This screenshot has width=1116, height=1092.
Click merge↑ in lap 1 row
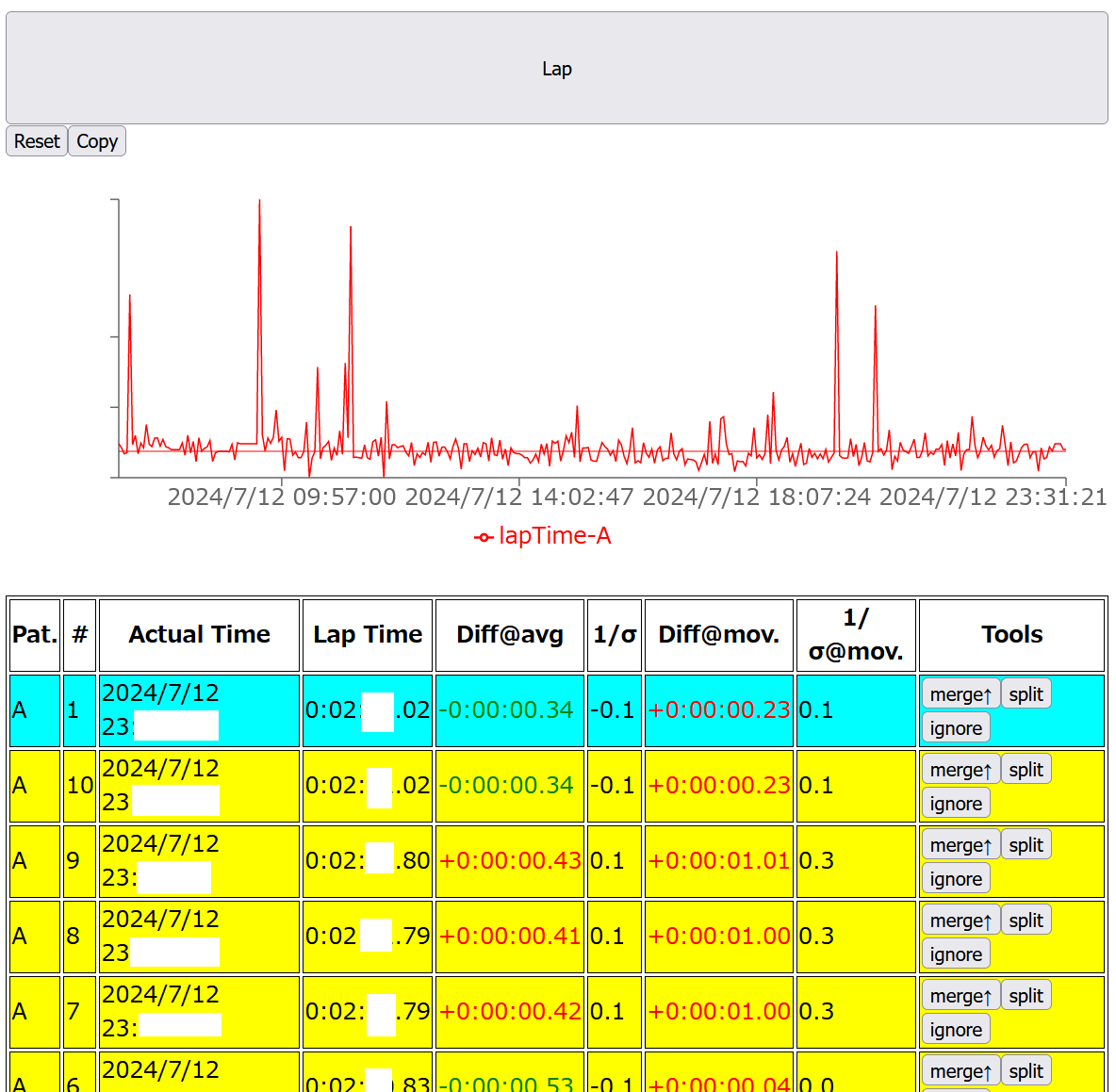tap(960, 694)
